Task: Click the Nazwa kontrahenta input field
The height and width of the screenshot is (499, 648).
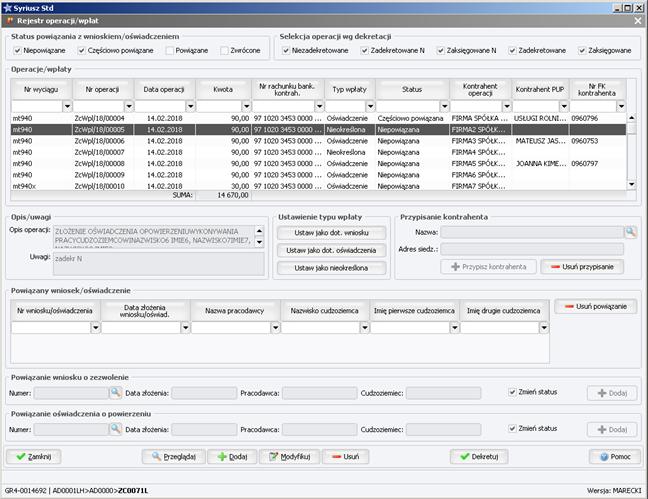Action: point(532,232)
